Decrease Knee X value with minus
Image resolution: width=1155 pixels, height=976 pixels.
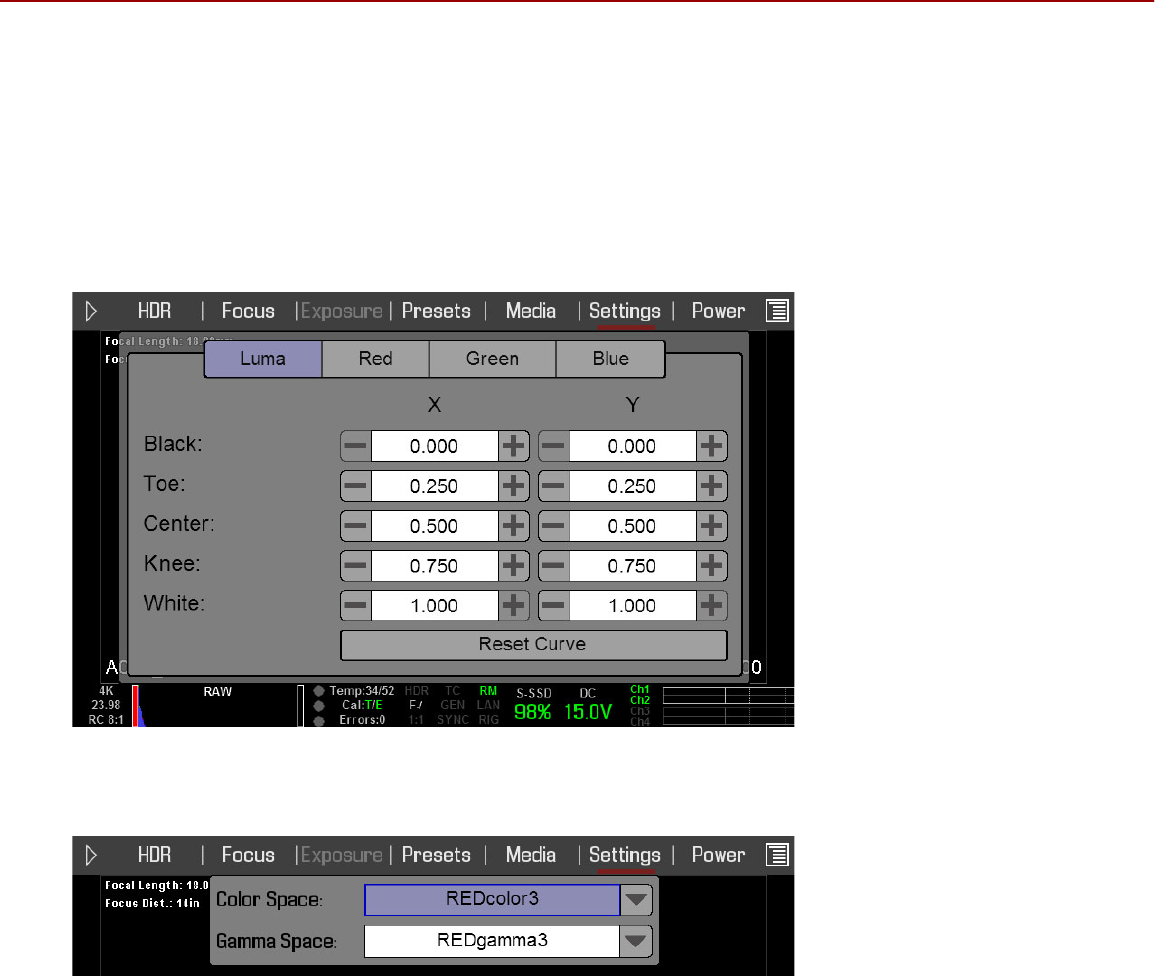[356, 565]
